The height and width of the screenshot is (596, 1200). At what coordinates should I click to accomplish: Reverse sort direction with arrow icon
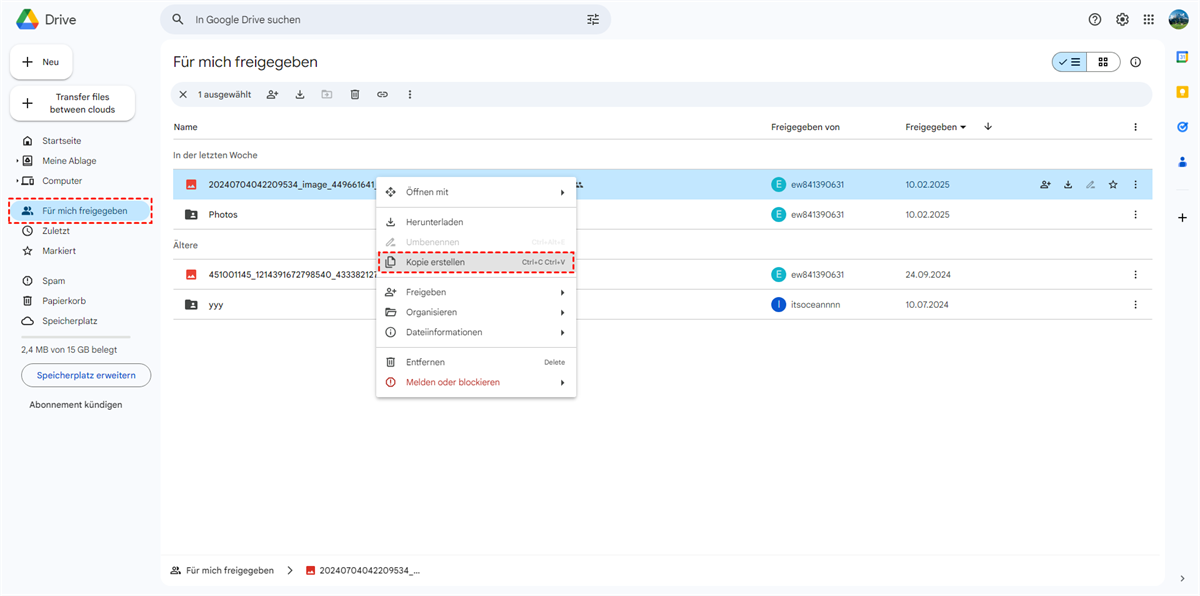988,127
